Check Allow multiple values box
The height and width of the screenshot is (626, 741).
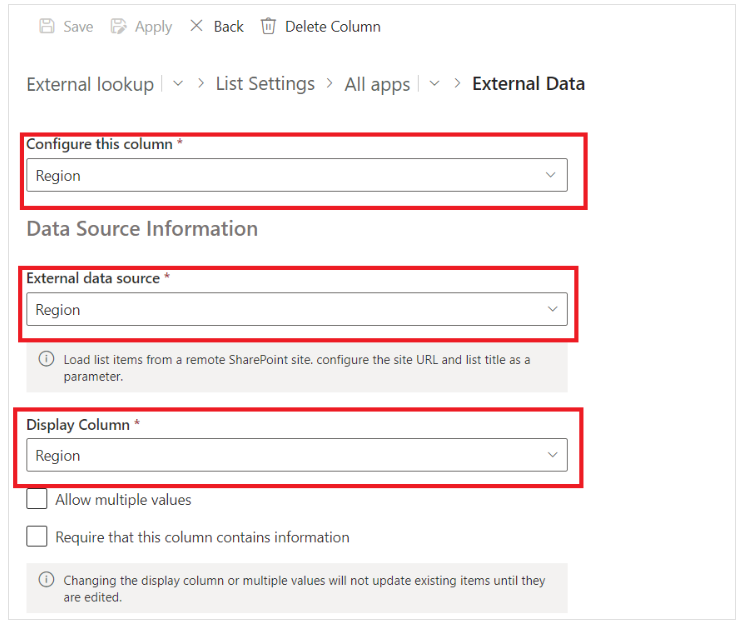pos(37,499)
